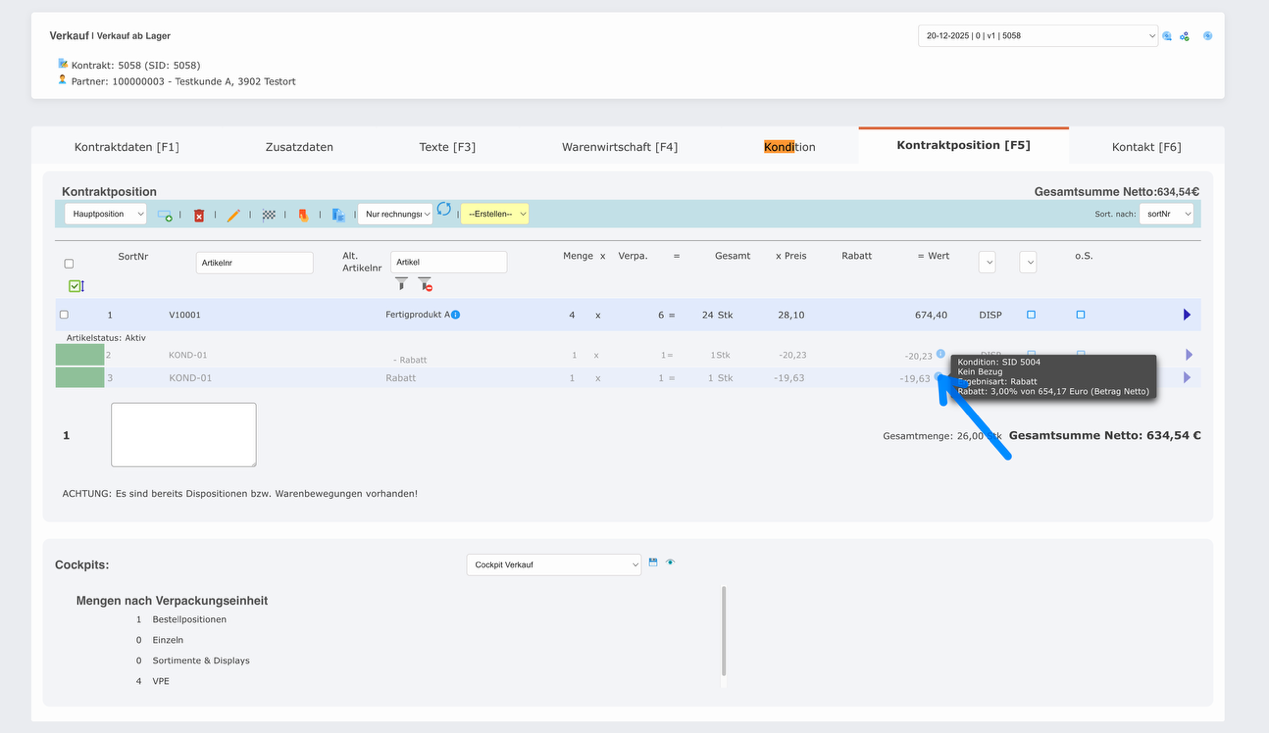Check the checkbox for row V10001

tap(64, 315)
